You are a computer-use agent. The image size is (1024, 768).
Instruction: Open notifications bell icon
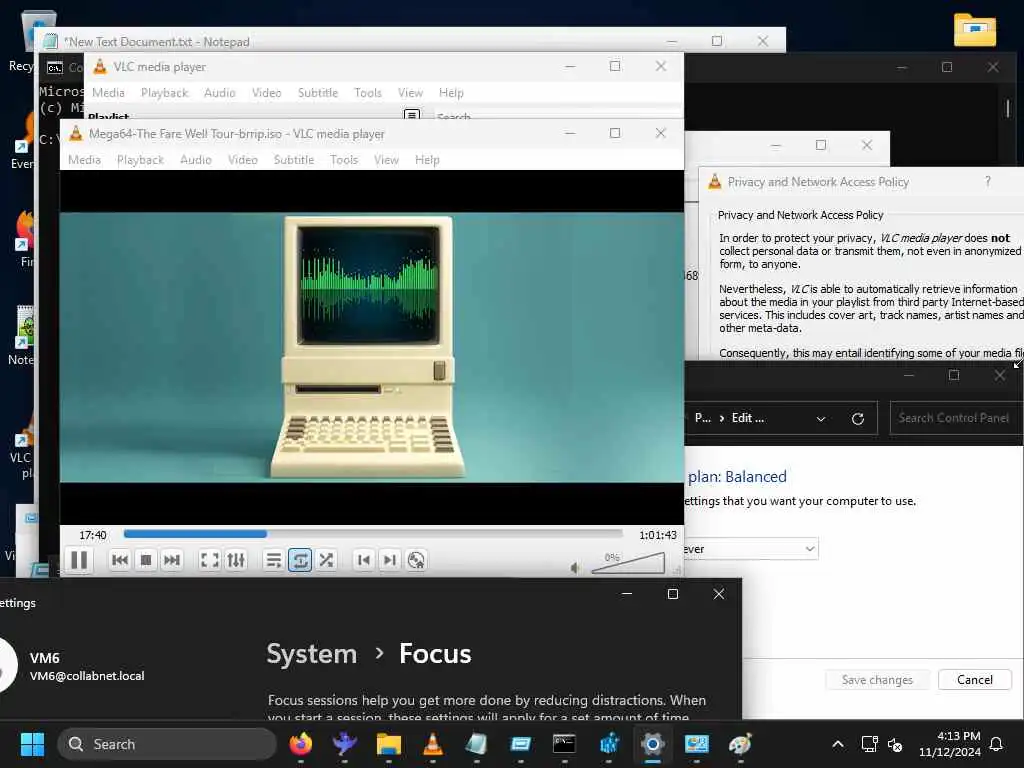pos(997,744)
